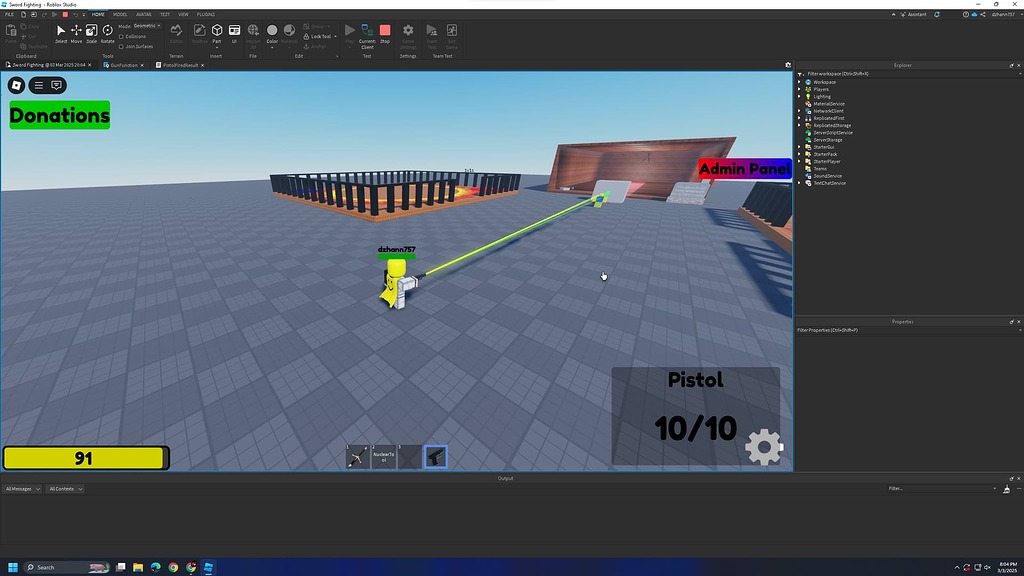Viewport: 1024px width, 576px height.
Task: Close the GunFunction tab
Action: click(x=142, y=65)
